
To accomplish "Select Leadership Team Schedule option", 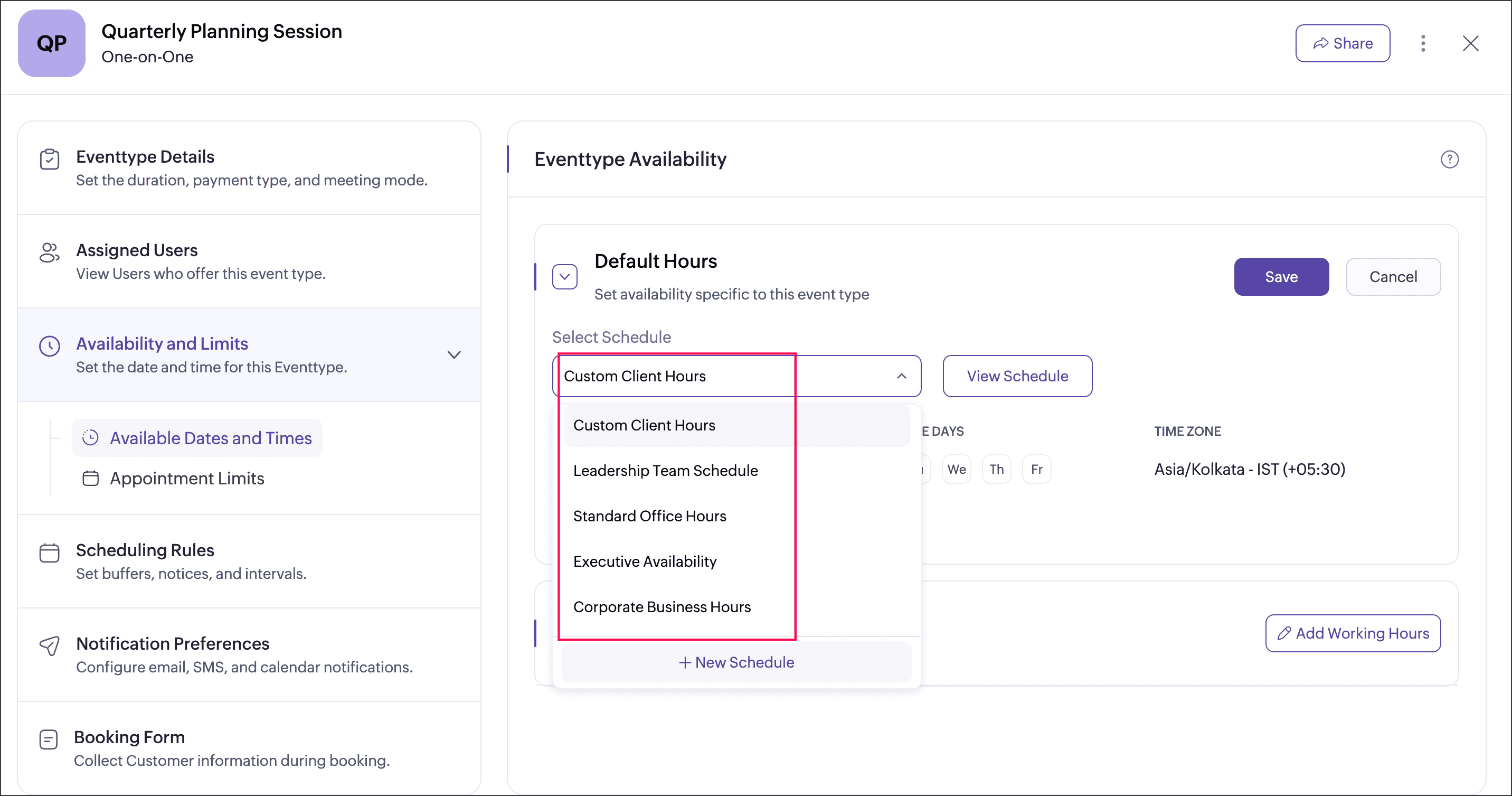I will pos(665,471).
